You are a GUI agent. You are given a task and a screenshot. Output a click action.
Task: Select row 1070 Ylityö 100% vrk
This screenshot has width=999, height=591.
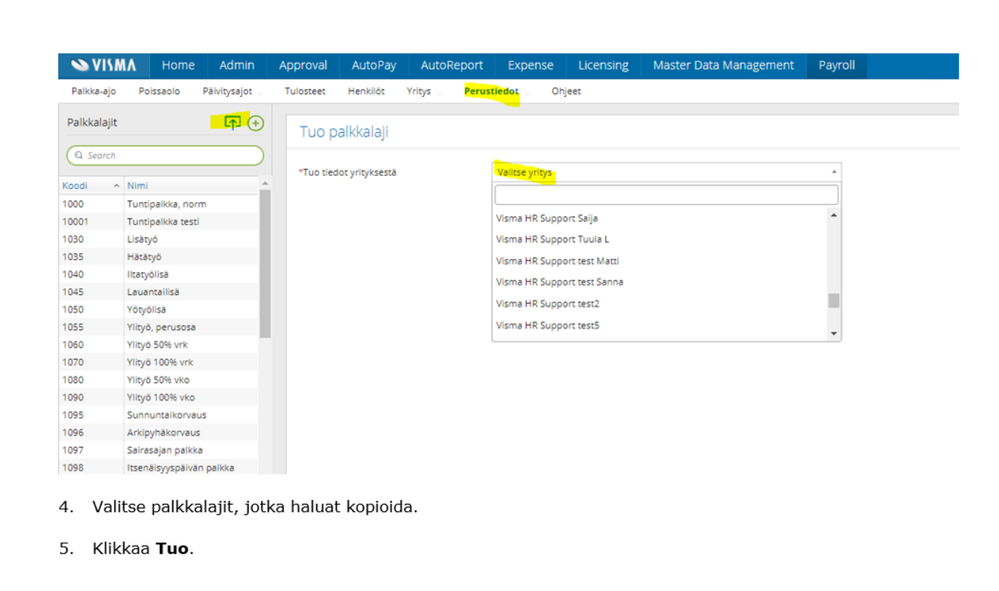click(159, 362)
